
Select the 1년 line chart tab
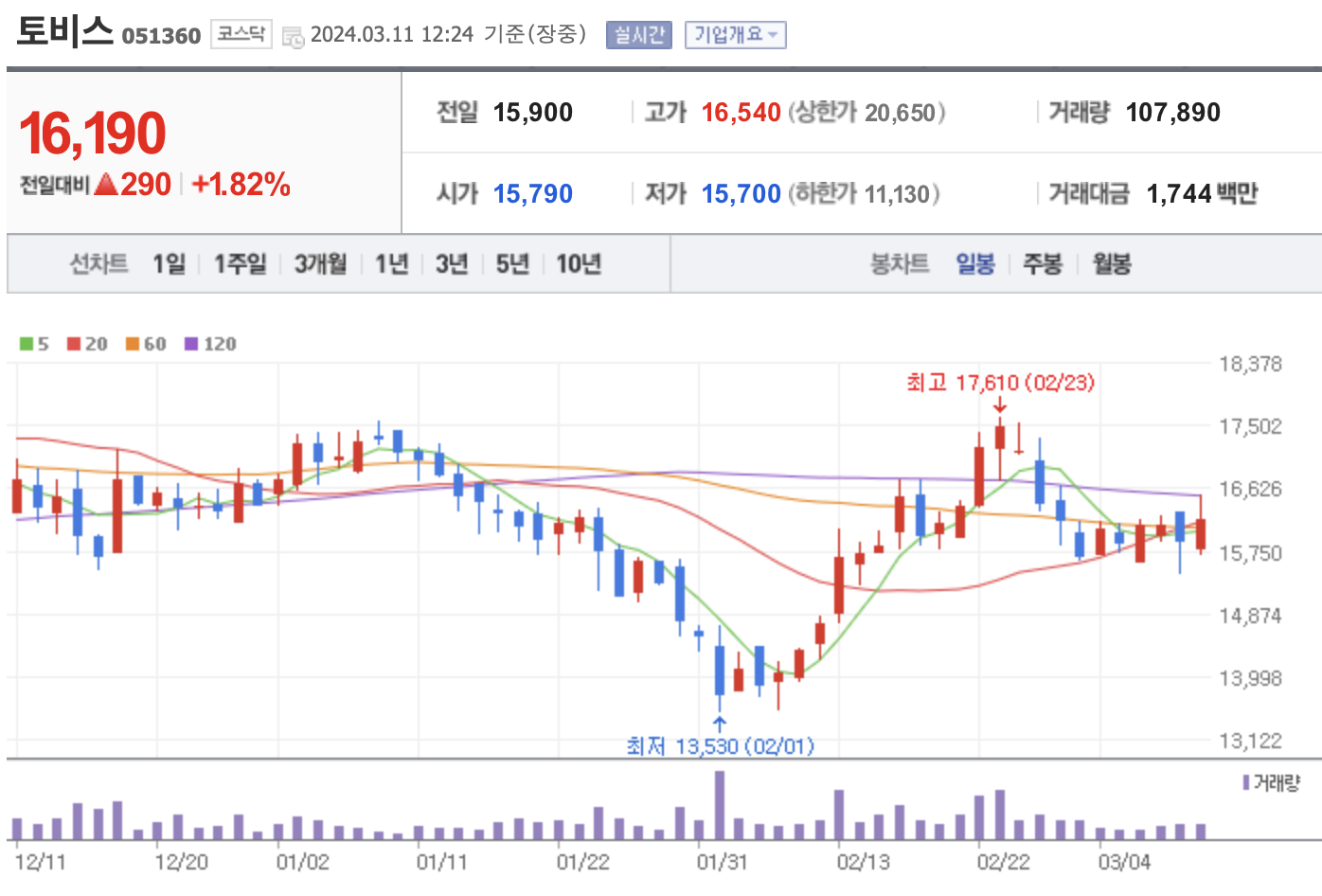[392, 263]
